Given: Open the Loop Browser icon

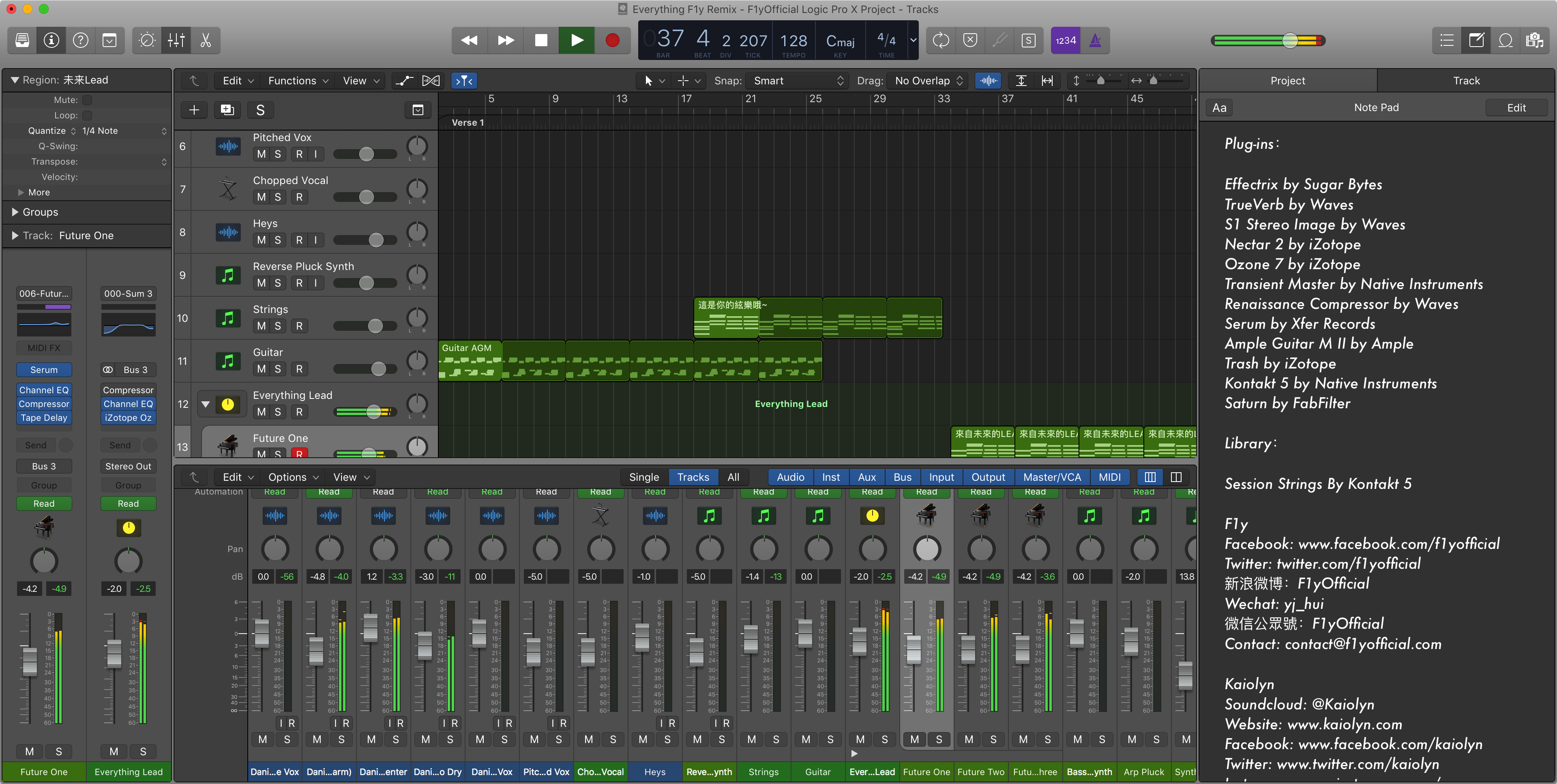Looking at the screenshot, I should click(x=1505, y=41).
